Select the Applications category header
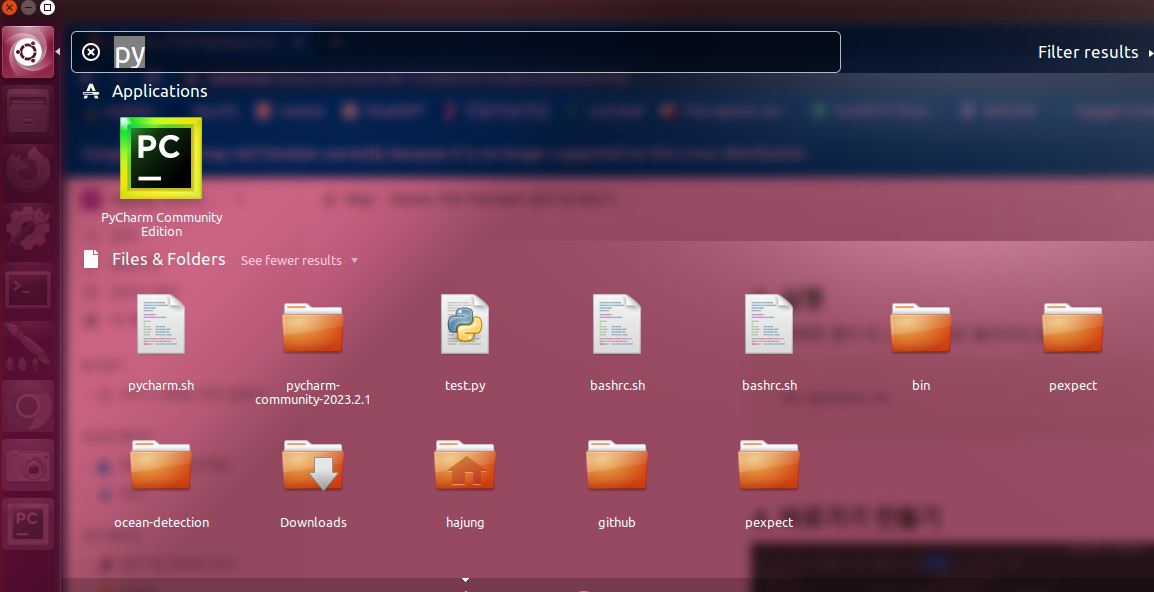The image size is (1154, 592). pyautogui.click(x=146, y=91)
